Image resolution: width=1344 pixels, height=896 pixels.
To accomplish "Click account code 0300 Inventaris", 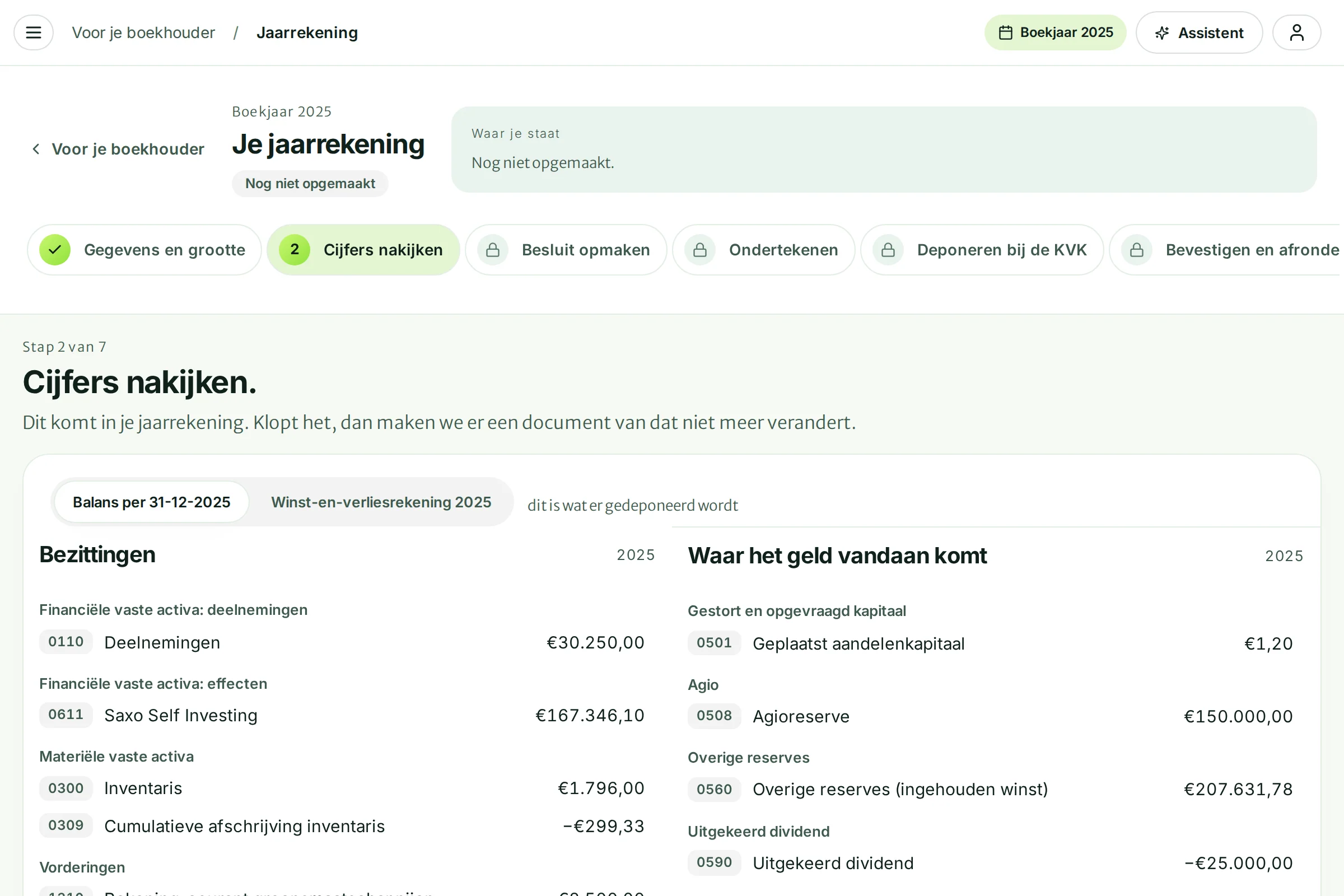I will point(66,788).
